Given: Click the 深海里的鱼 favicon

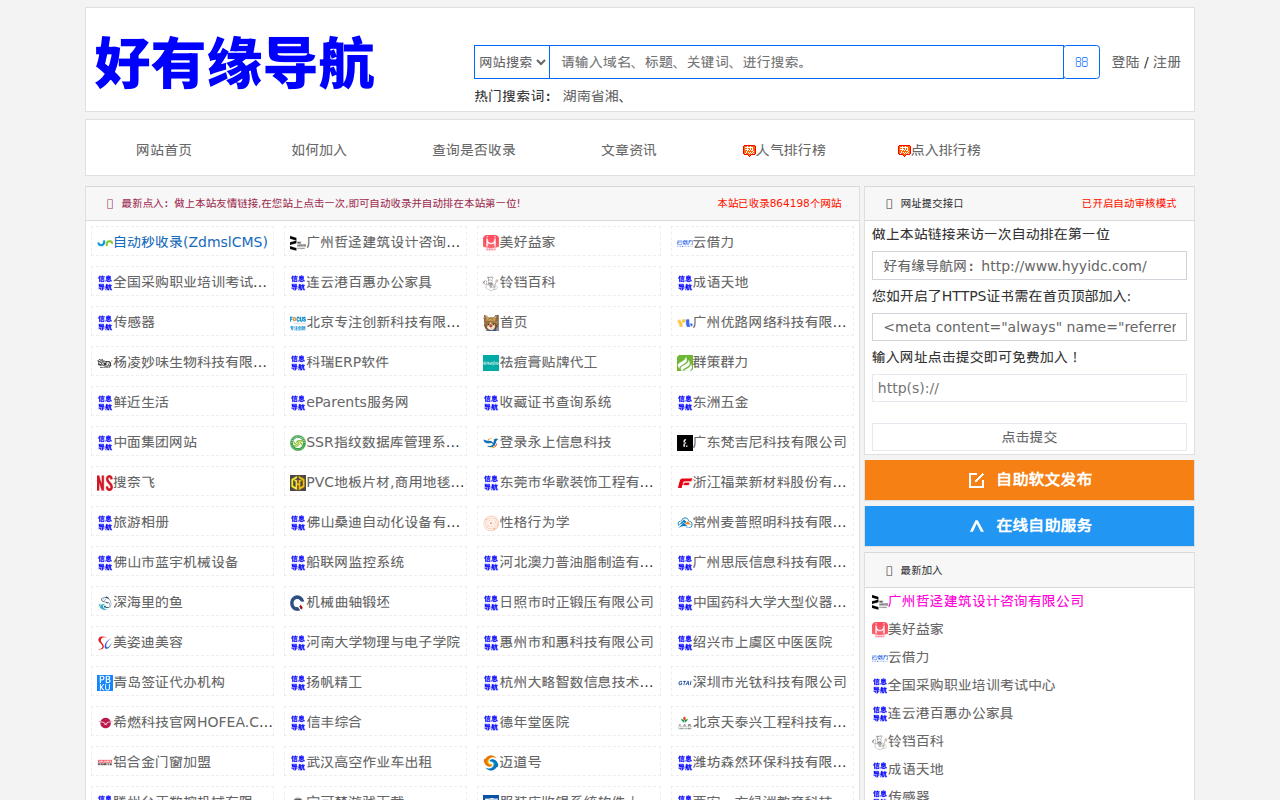Looking at the screenshot, I should pyautogui.click(x=105, y=603).
